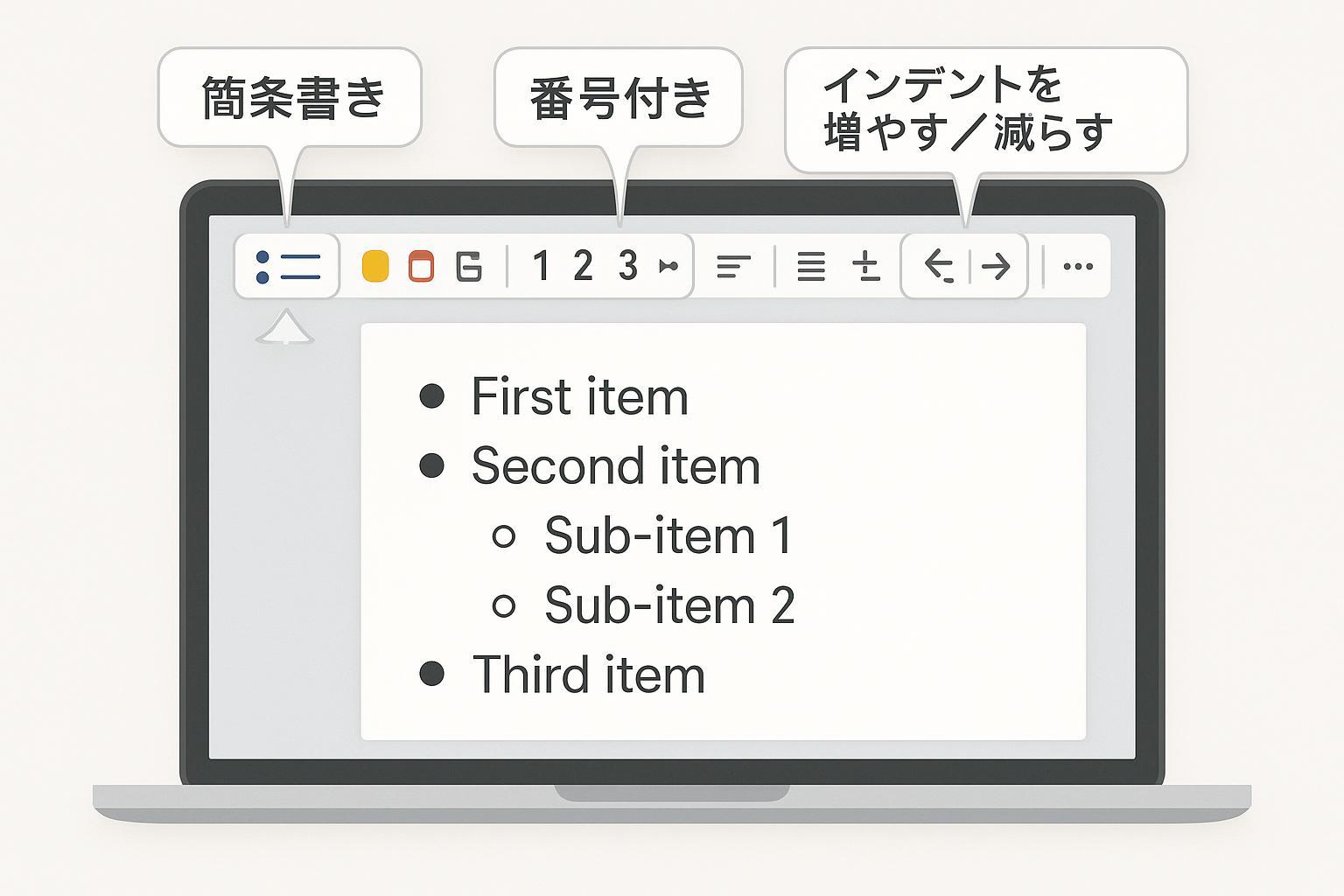Click the "First item" bullet text

click(x=579, y=397)
